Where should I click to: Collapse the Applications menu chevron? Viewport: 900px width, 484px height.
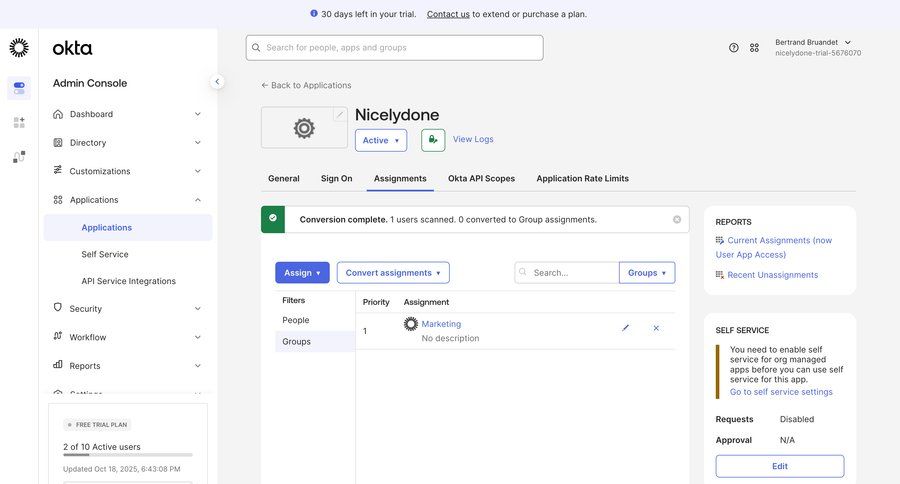click(x=197, y=200)
